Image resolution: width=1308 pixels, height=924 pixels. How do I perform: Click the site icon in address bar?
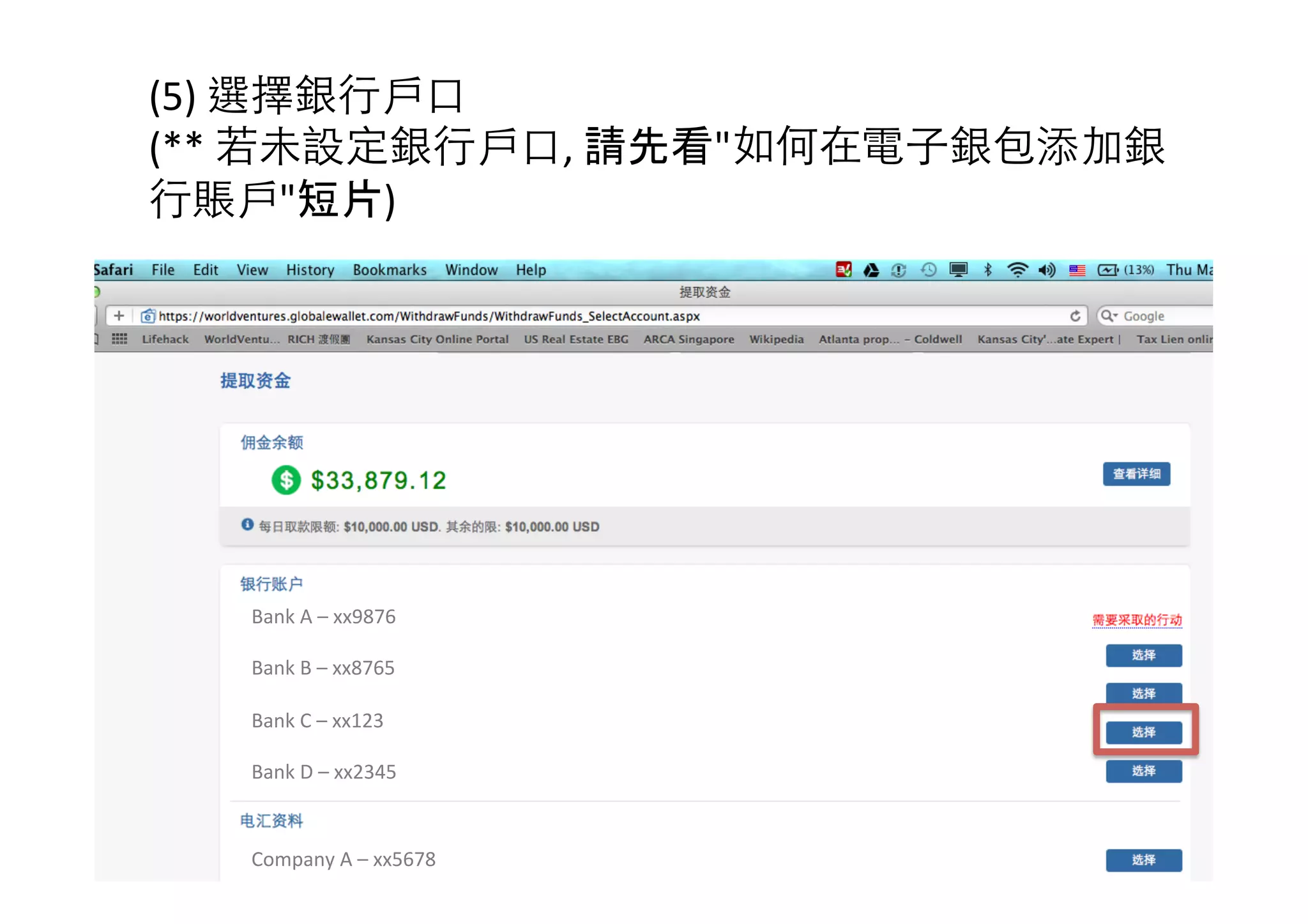click(148, 316)
